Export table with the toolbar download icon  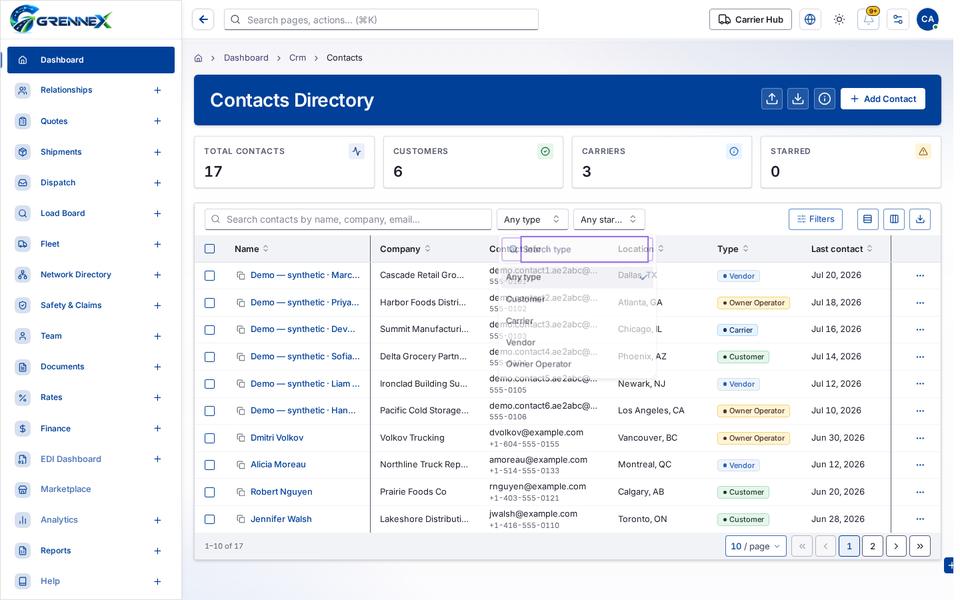[x=920, y=219]
